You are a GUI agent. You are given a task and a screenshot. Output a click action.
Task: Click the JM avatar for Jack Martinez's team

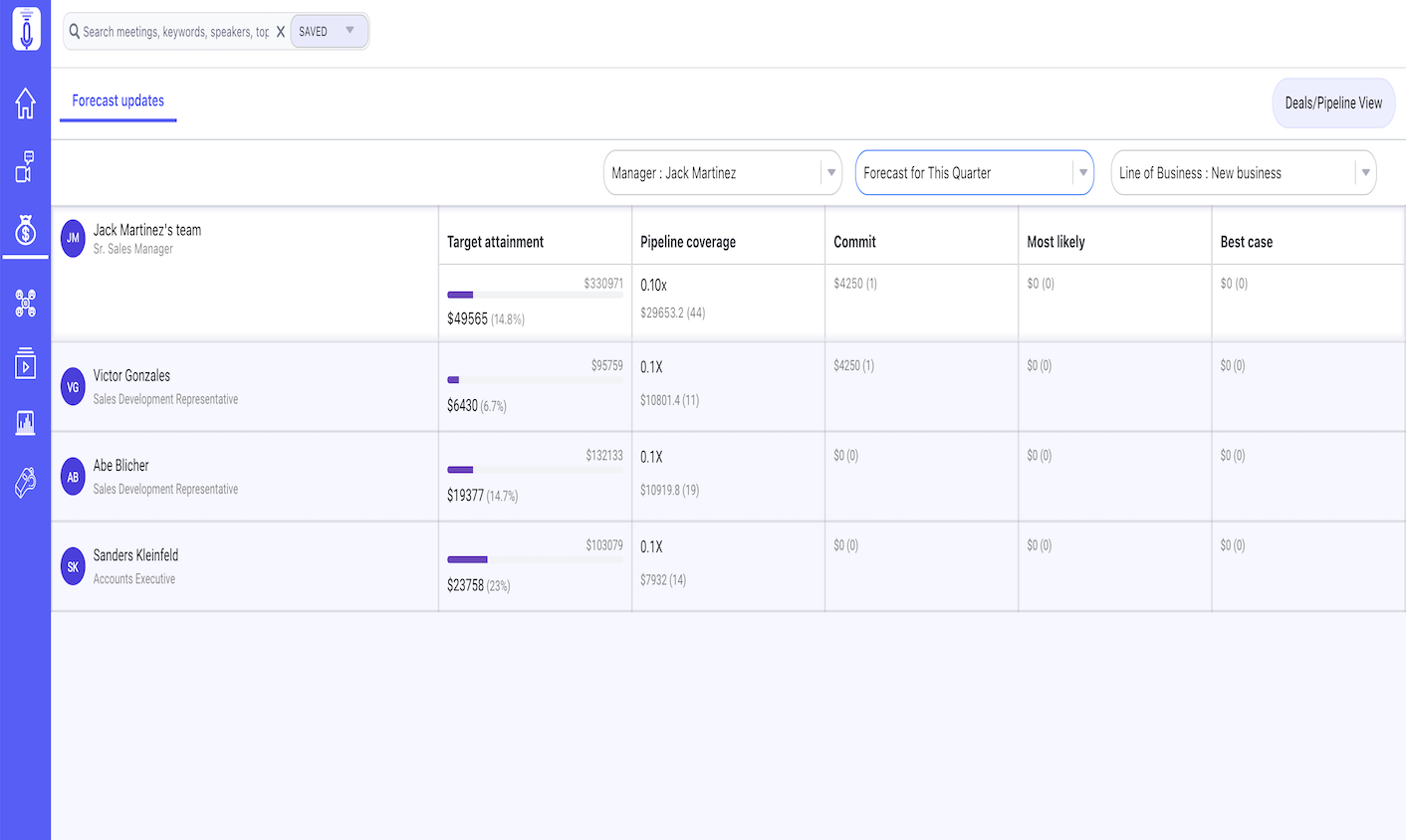pyautogui.click(x=73, y=238)
